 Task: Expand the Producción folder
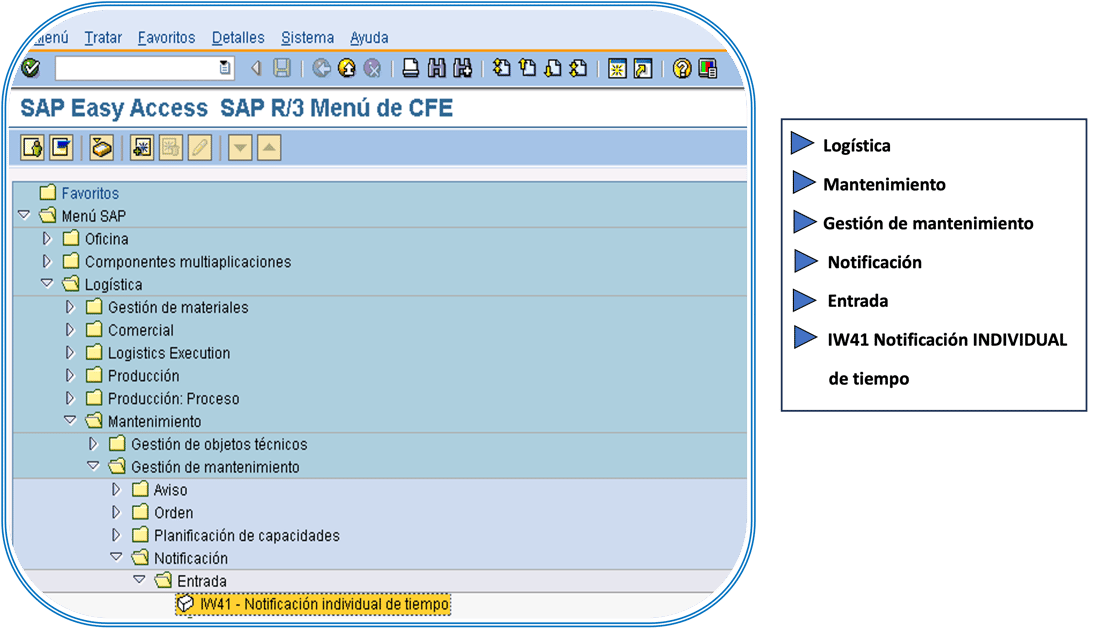[70, 376]
